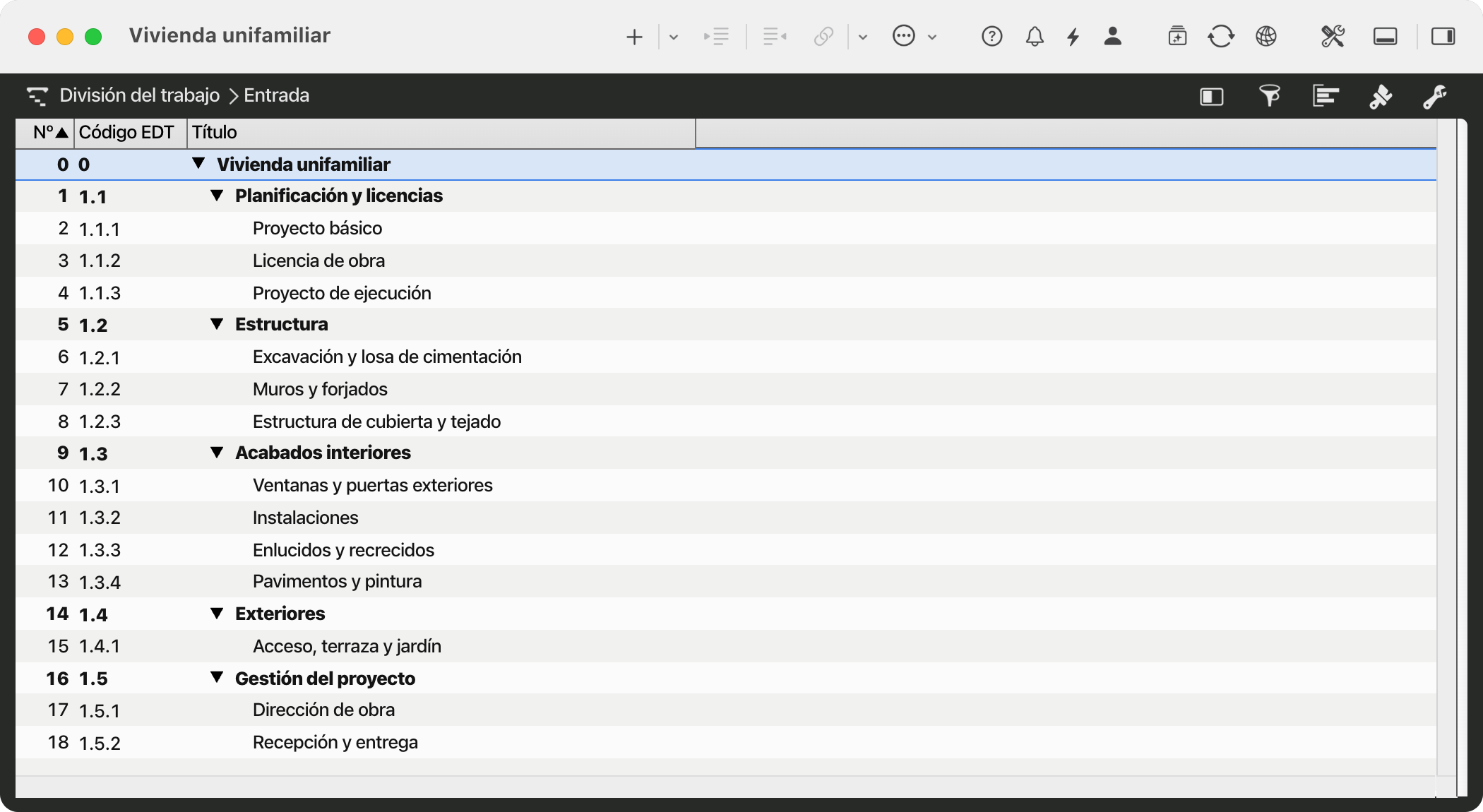Select the Licencia de obra row
This screenshot has height=812, width=1483.
[726, 261]
